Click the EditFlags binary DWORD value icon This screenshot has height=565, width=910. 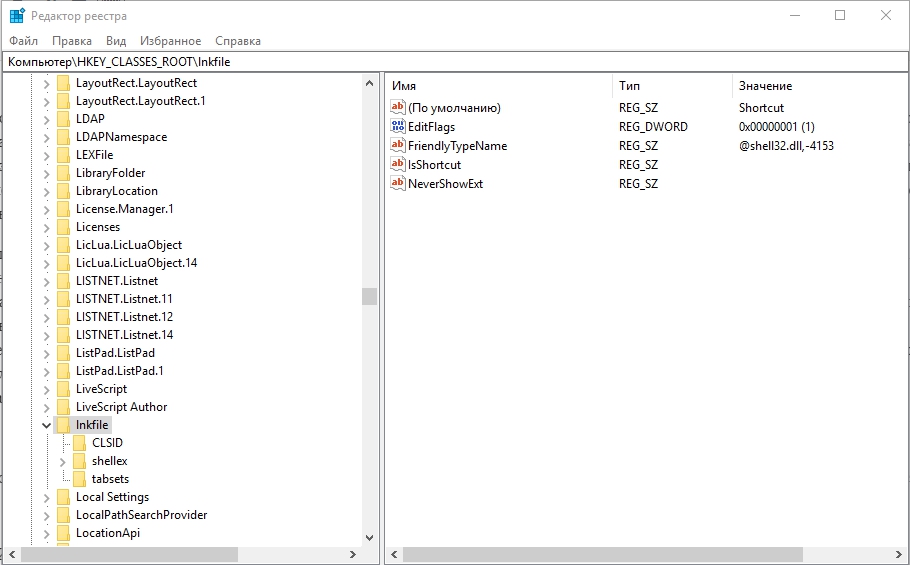398,127
